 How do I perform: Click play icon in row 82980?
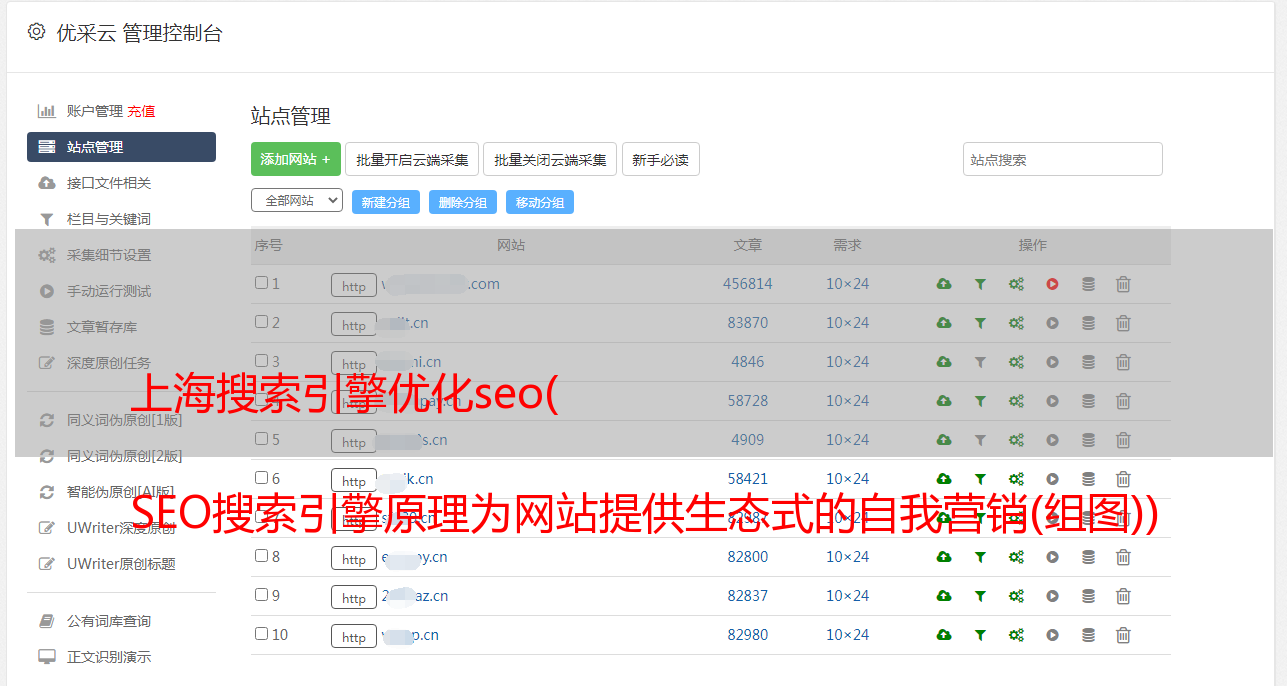[1052, 635]
